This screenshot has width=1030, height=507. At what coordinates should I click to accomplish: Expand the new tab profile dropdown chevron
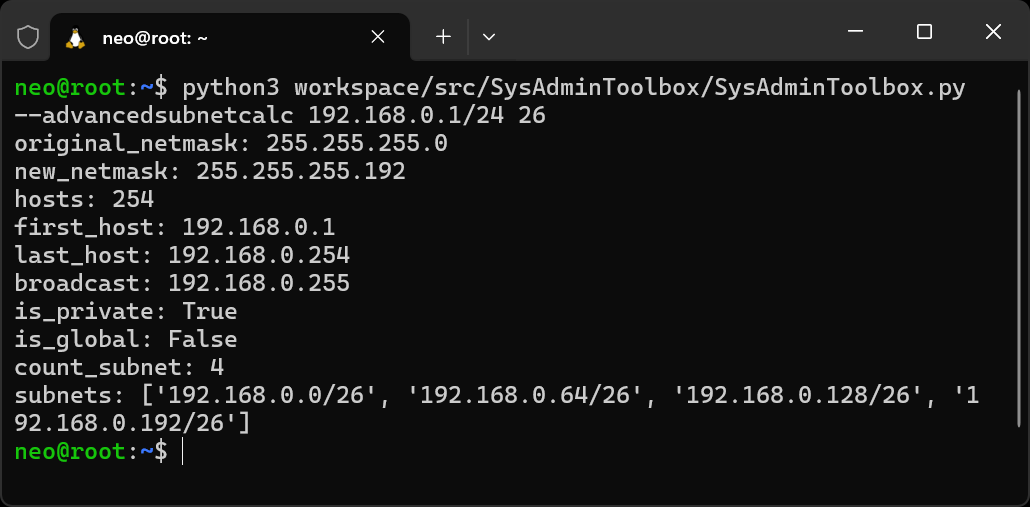coord(489,37)
